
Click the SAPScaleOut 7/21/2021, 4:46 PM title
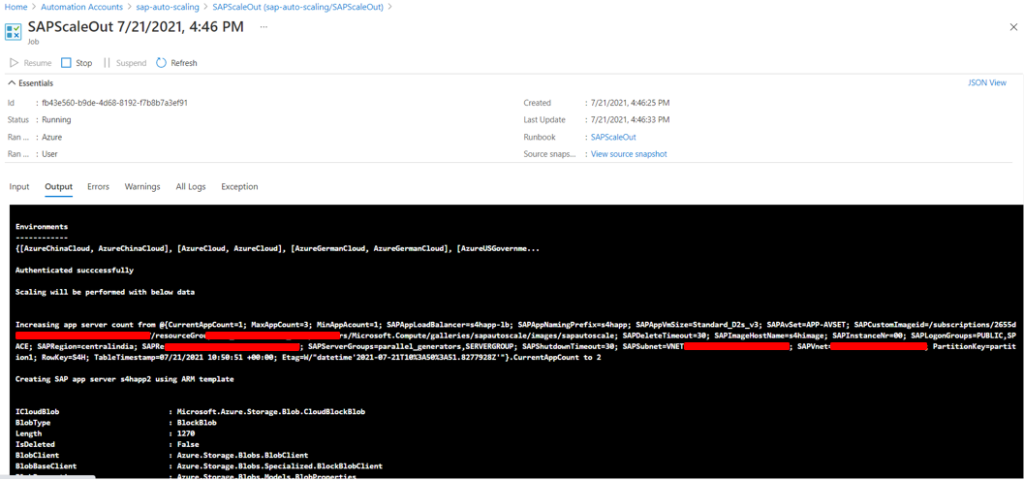pos(136,27)
